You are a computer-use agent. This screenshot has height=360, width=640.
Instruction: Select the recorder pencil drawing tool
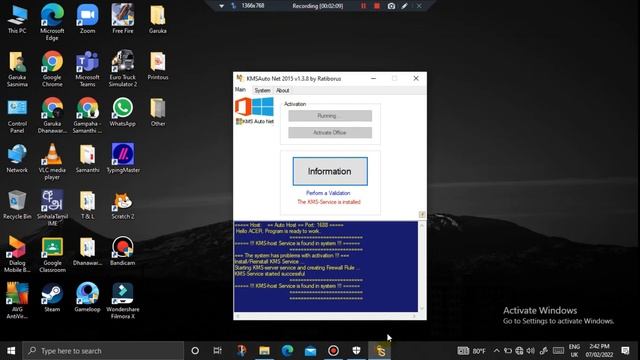(x=404, y=6)
